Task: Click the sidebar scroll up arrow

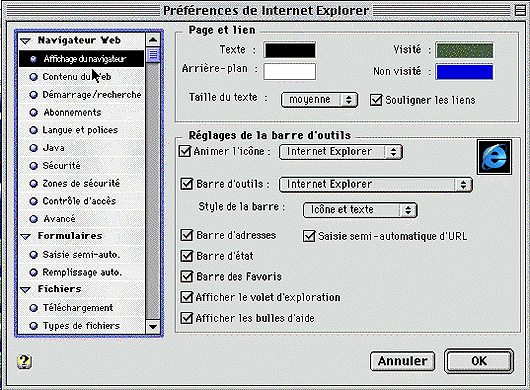Action: point(153,40)
